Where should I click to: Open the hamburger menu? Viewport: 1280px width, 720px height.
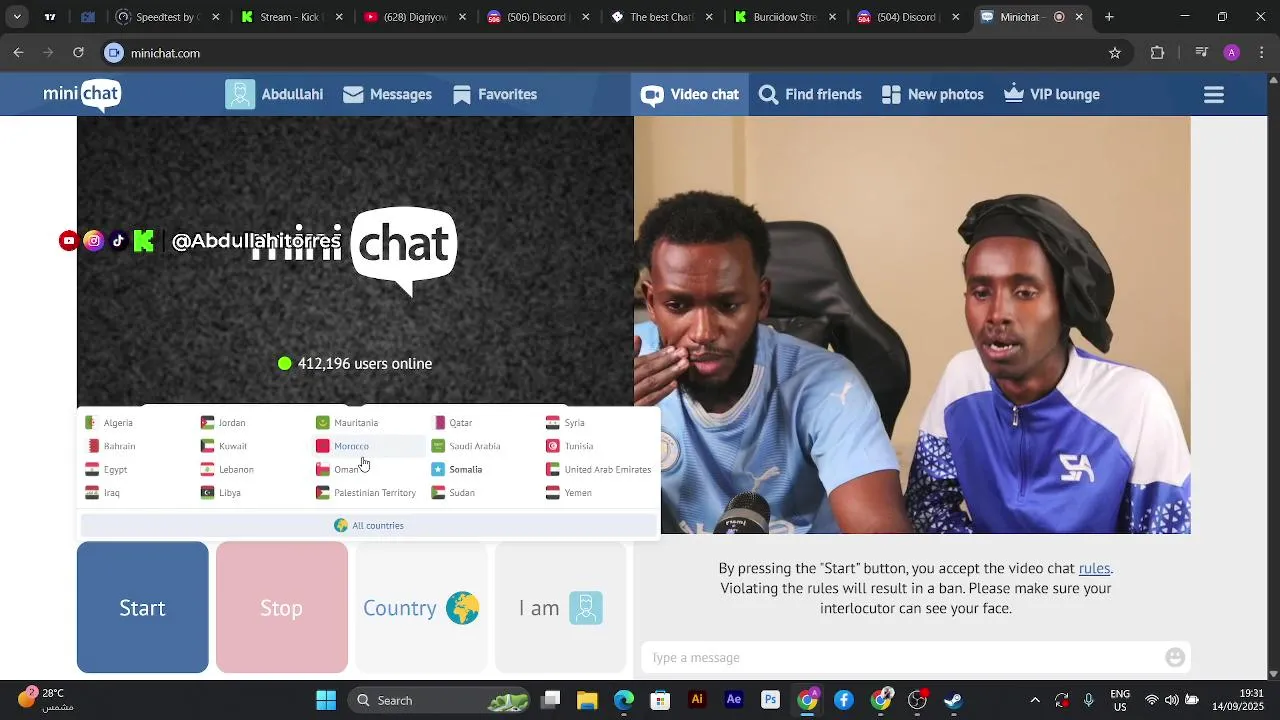point(1214,95)
